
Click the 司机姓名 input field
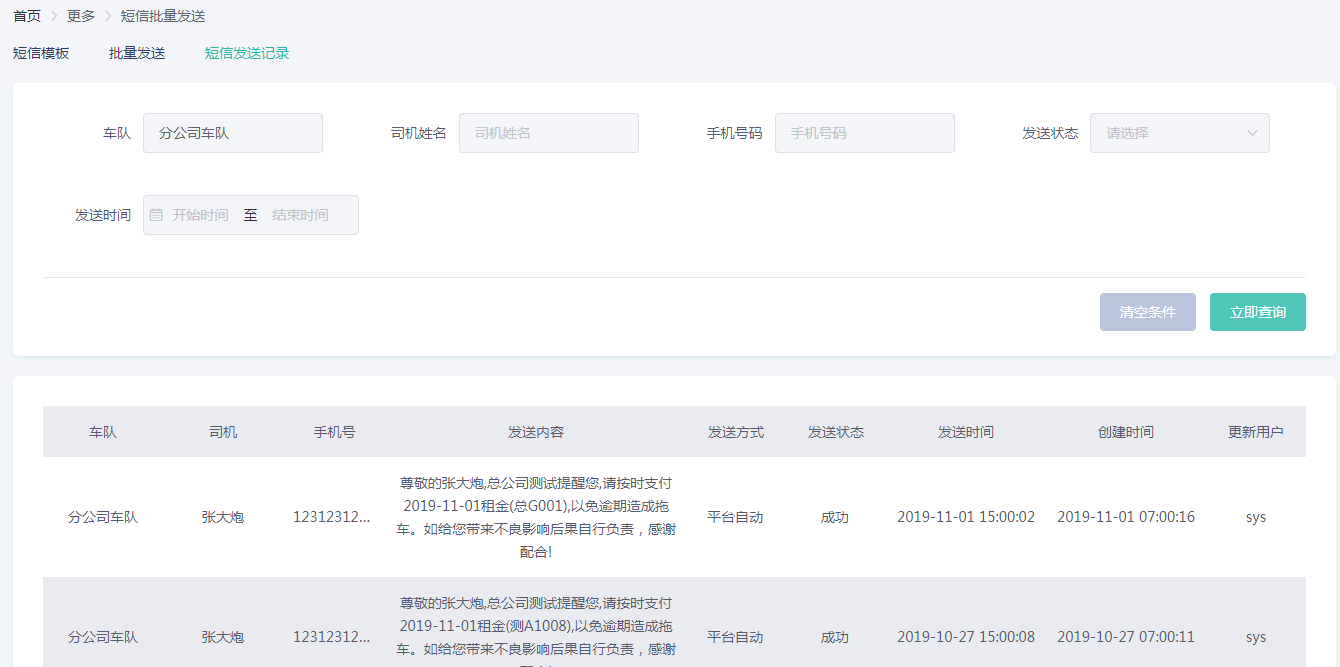click(548, 133)
